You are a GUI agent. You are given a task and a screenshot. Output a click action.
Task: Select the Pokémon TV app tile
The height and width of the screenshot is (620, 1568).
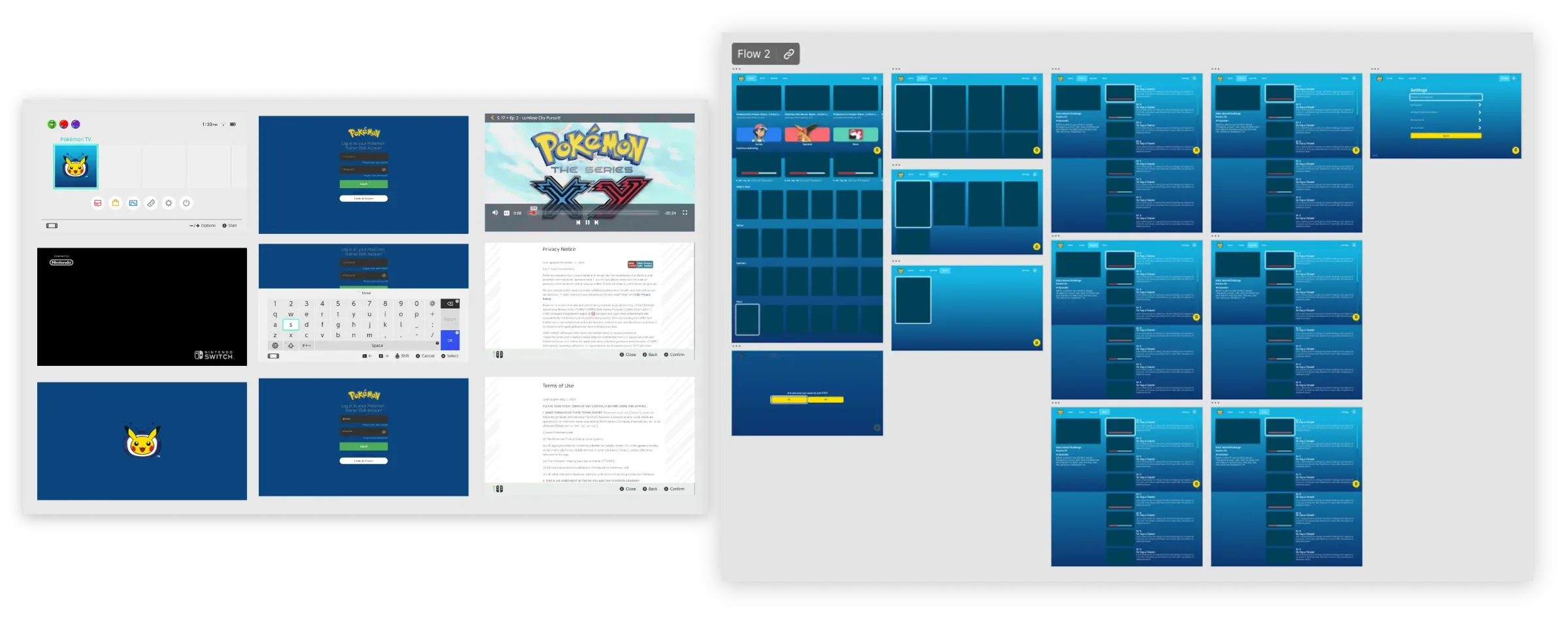(x=76, y=167)
